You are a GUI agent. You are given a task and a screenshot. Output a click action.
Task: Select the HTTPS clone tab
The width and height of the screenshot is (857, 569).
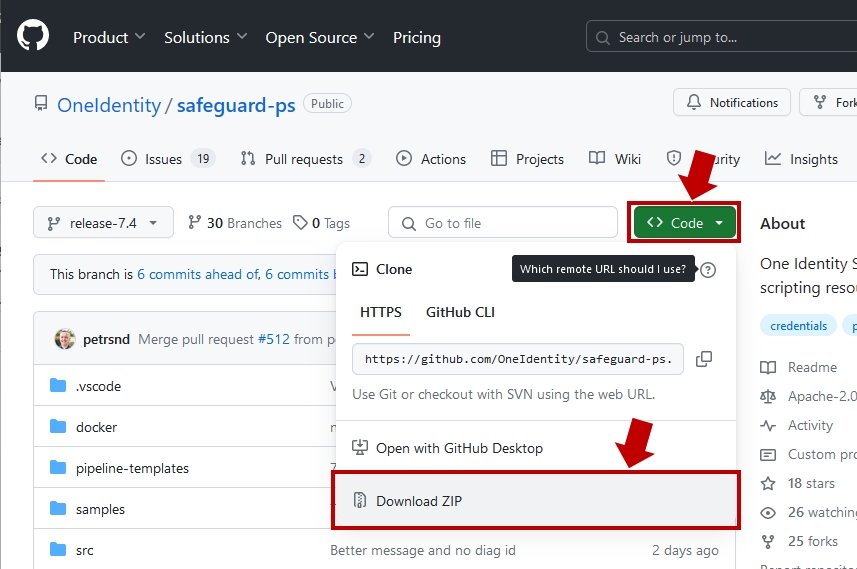(x=381, y=312)
